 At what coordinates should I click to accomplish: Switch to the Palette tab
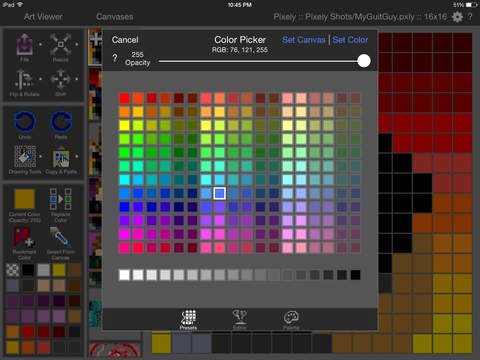(x=291, y=320)
